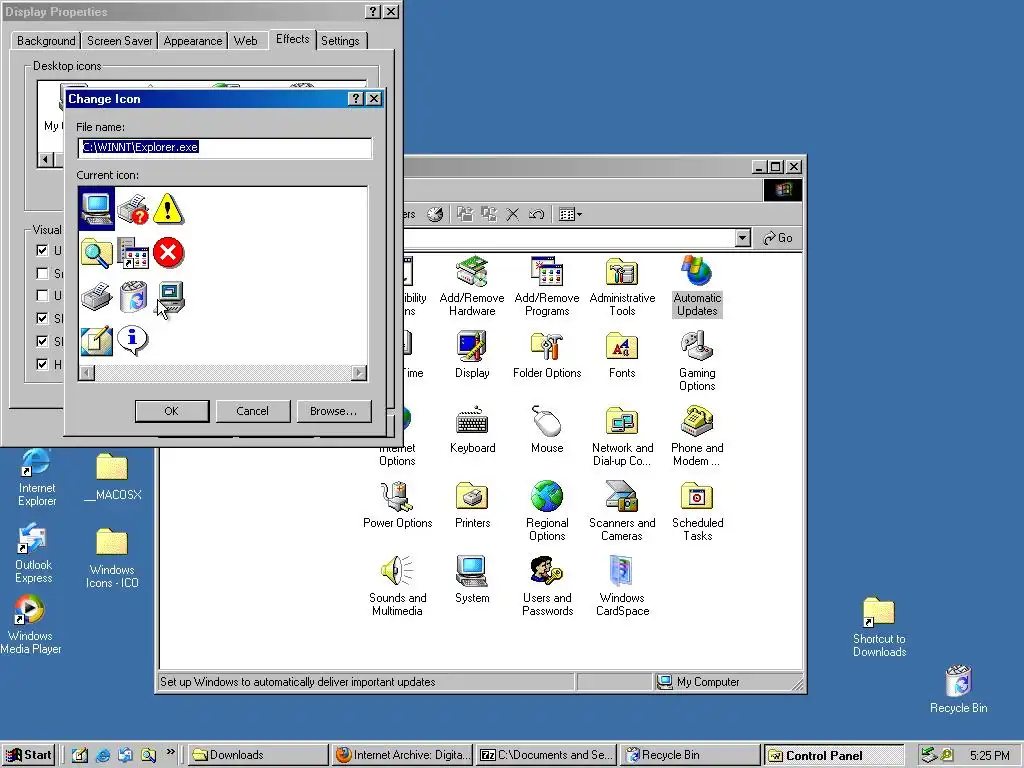1024x768 pixels.
Task: Expand the taskbar quick launch chevron
Action: click(x=170, y=752)
